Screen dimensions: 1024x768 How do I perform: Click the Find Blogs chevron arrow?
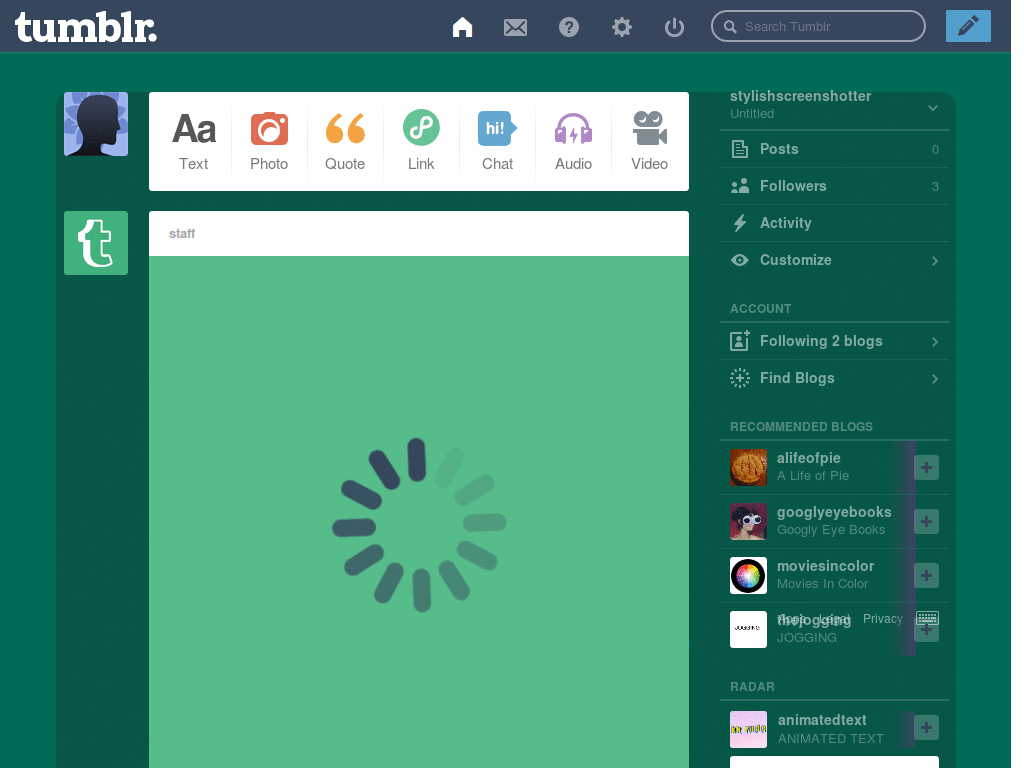[935, 379]
